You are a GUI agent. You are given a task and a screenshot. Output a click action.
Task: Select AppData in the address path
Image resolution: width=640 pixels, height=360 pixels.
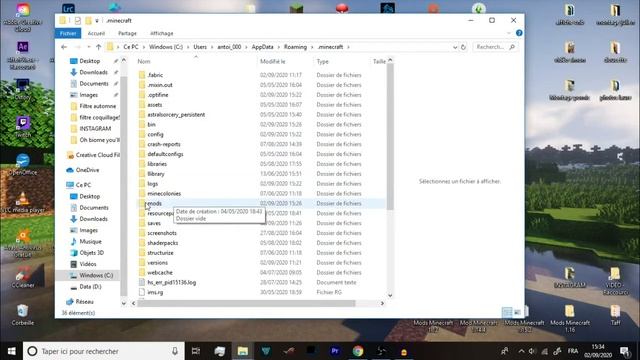[262, 47]
